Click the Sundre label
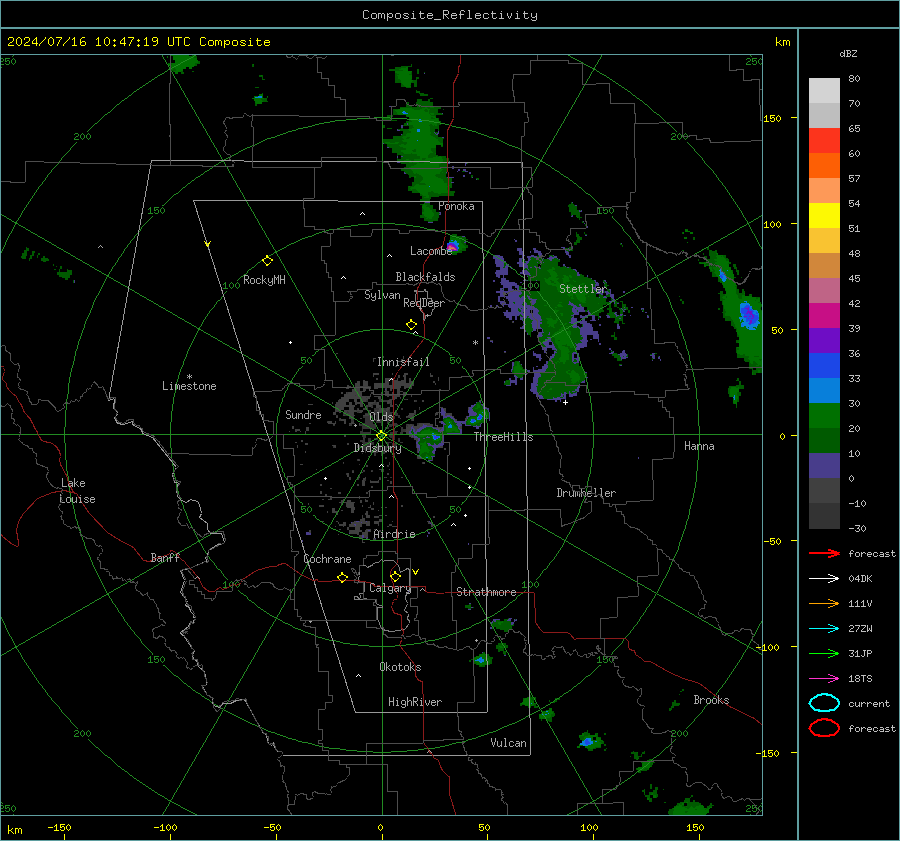 [x=303, y=414]
